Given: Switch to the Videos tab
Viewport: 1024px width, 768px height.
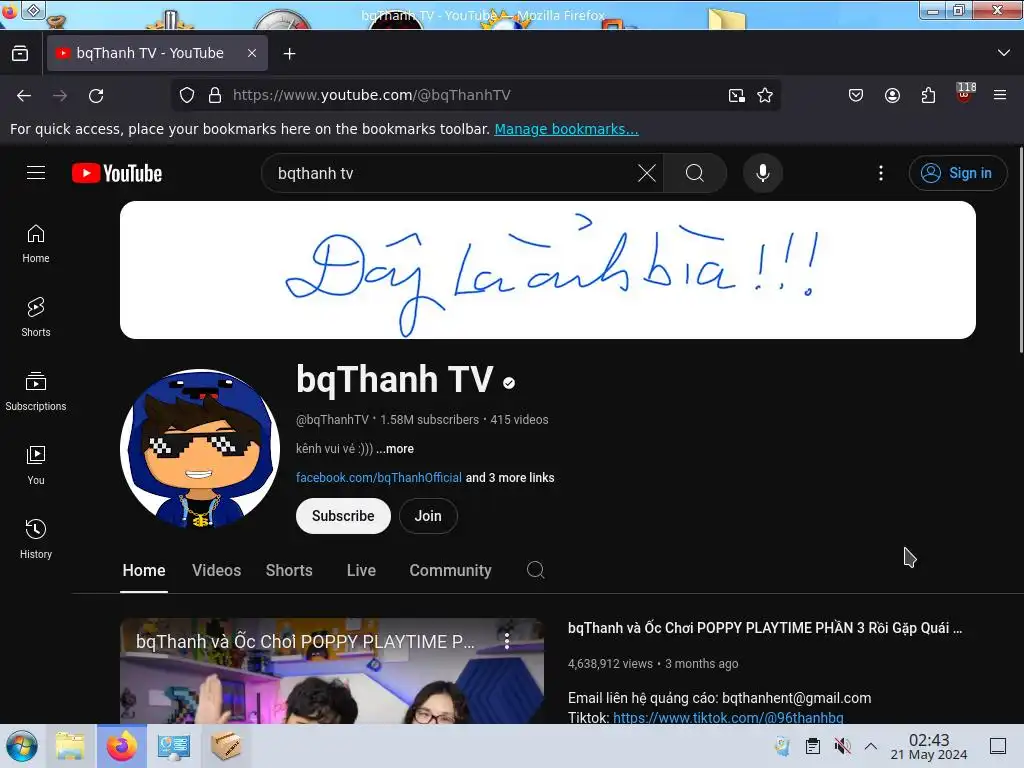Looking at the screenshot, I should (x=216, y=570).
